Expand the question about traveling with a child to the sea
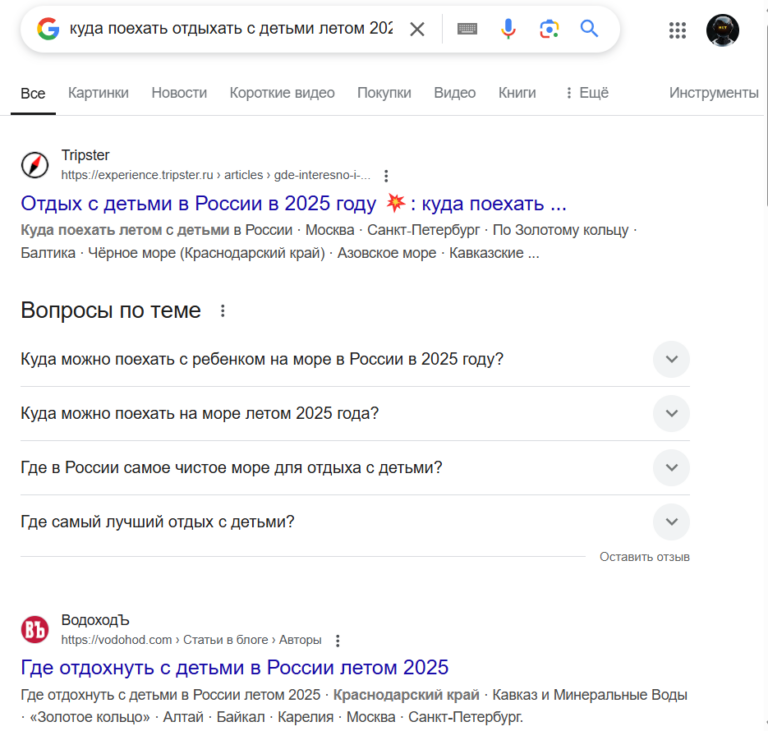 pyautogui.click(x=671, y=359)
